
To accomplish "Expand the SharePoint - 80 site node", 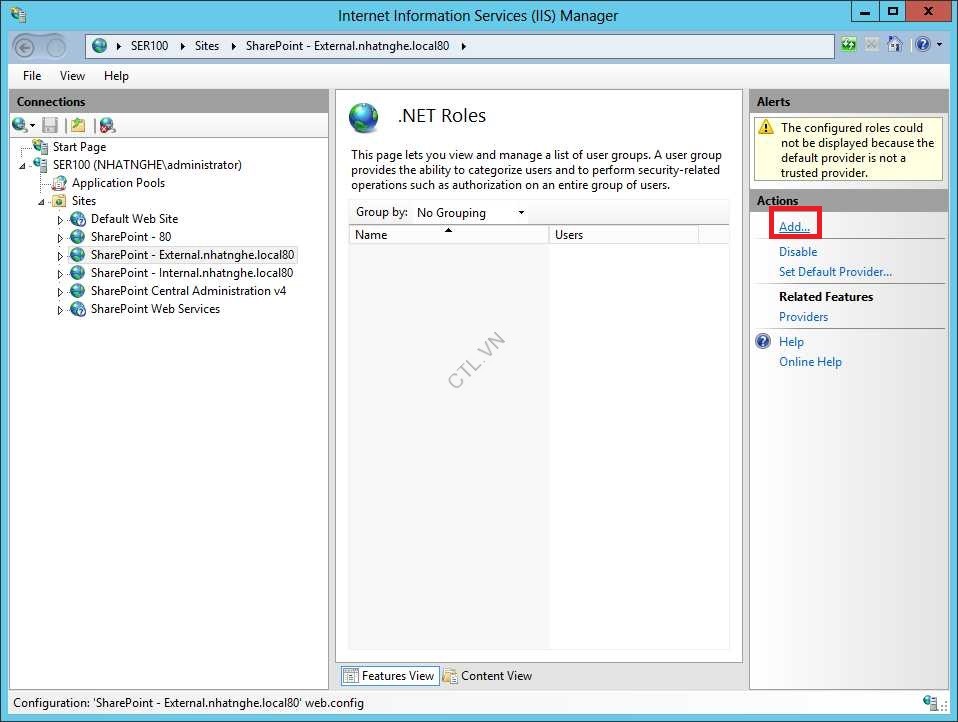I will pos(60,237).
